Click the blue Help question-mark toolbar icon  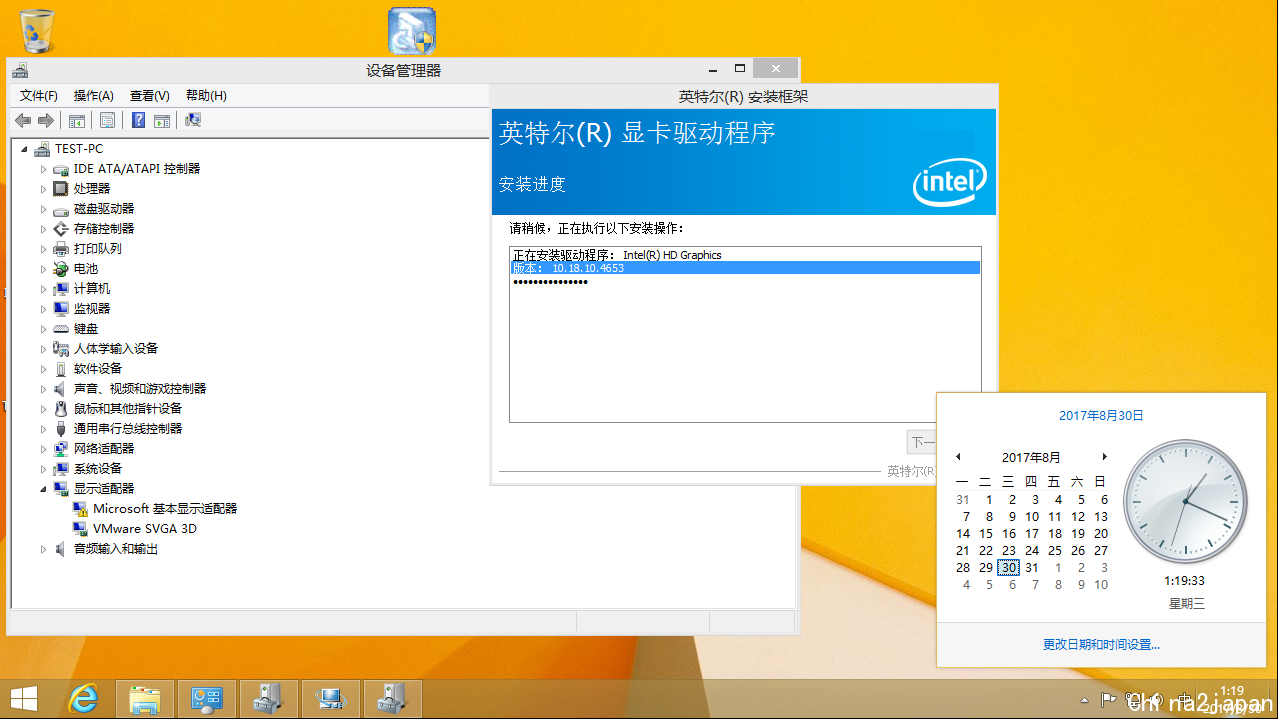pyautogui.click(x=138, y=121)
